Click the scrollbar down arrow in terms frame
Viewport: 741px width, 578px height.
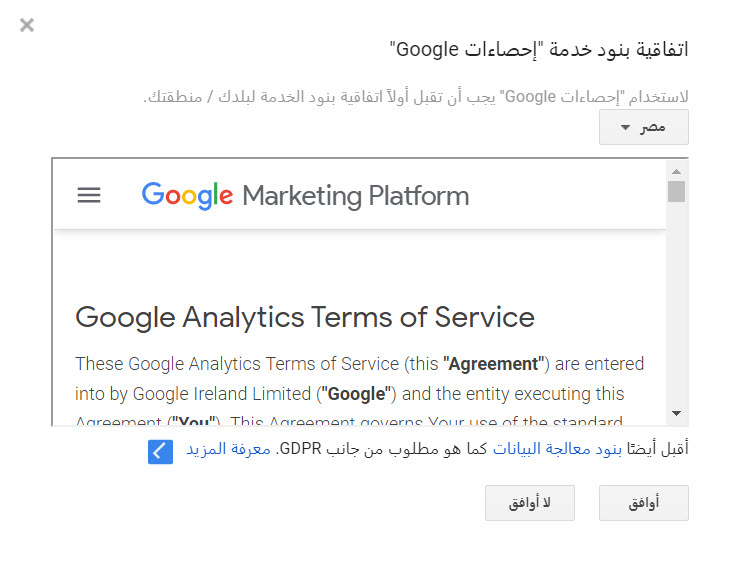pyautogui.click(x=677, y=412)
